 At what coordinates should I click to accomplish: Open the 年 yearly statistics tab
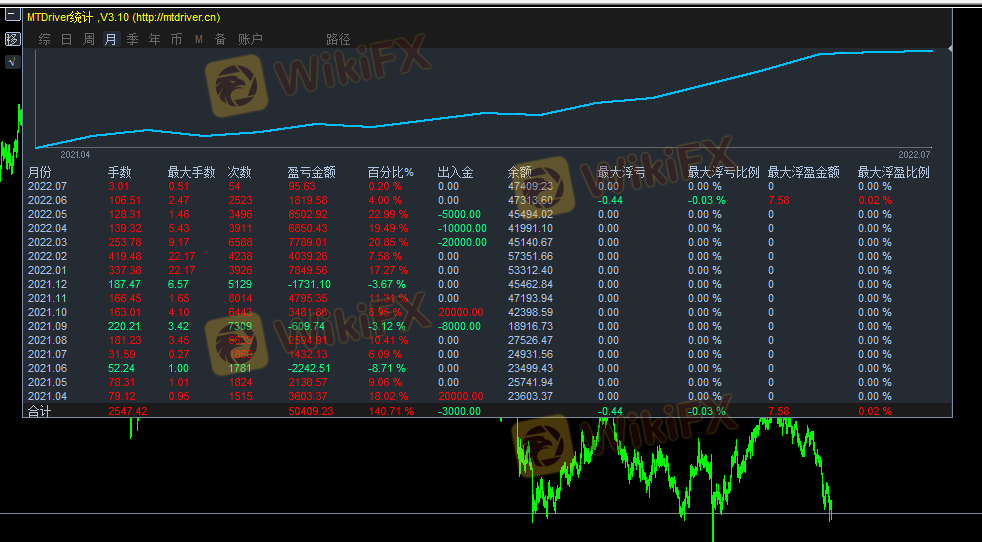[154, 39]
